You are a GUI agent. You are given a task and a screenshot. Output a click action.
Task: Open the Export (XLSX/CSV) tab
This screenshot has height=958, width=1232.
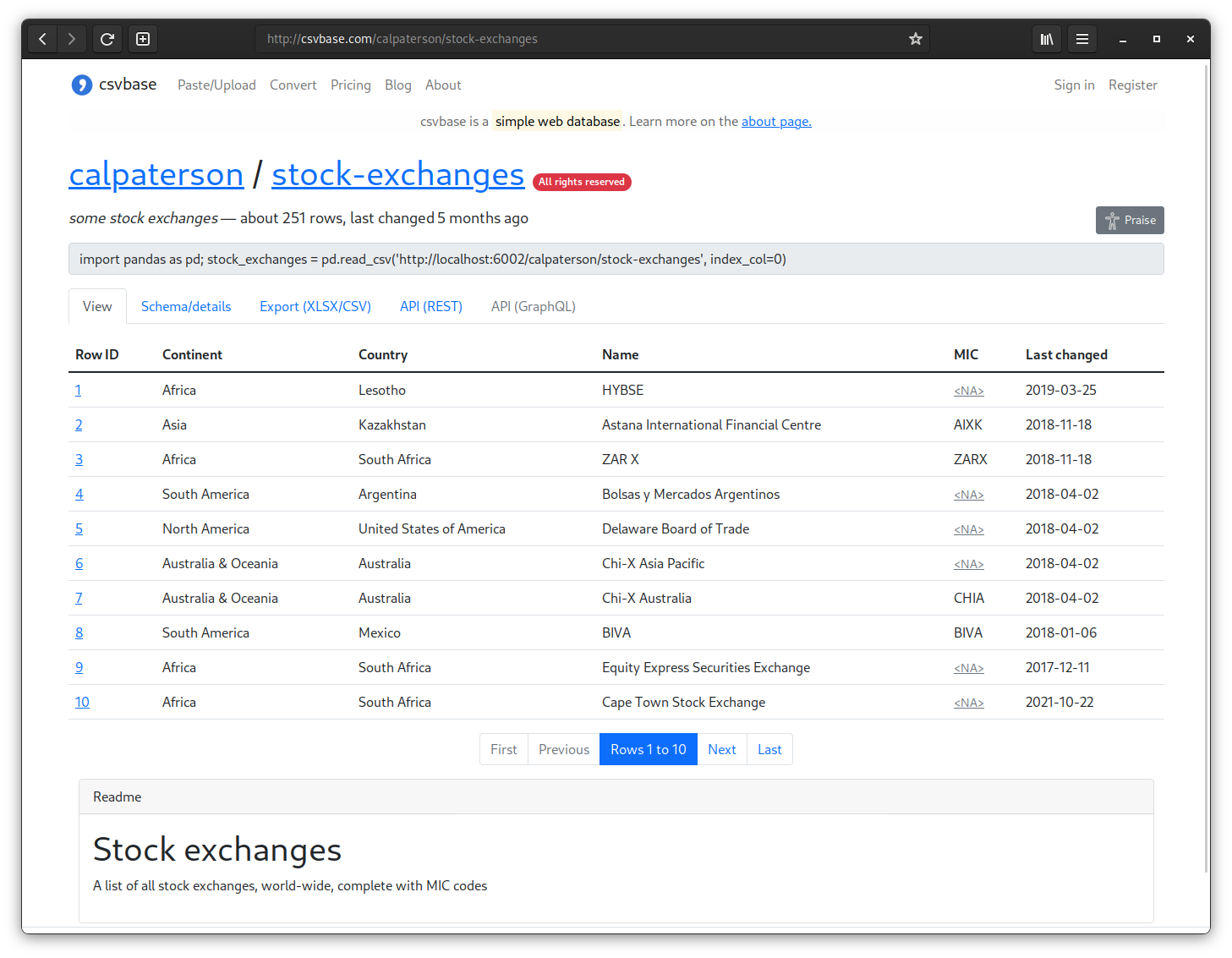[x=315, y=306]
